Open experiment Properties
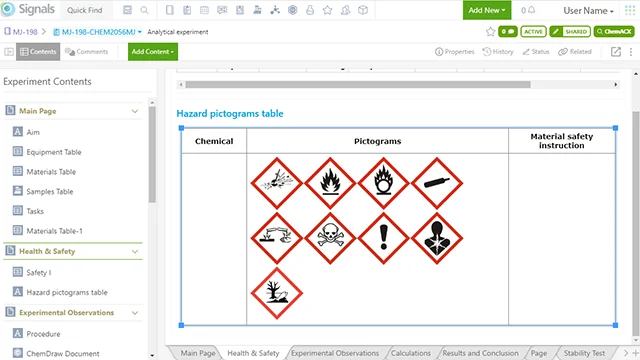This screenshot has width=640, height=360. click(455, 52)
